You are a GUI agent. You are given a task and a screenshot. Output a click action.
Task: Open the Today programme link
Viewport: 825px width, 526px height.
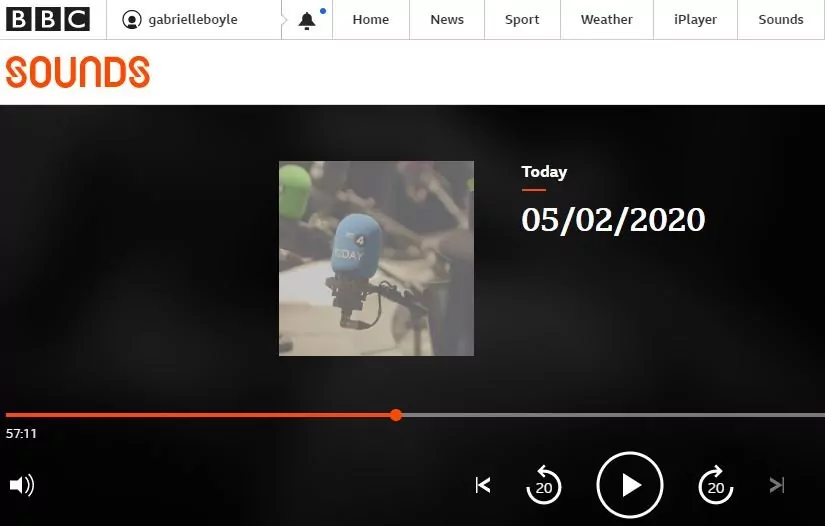coord(544,172)
